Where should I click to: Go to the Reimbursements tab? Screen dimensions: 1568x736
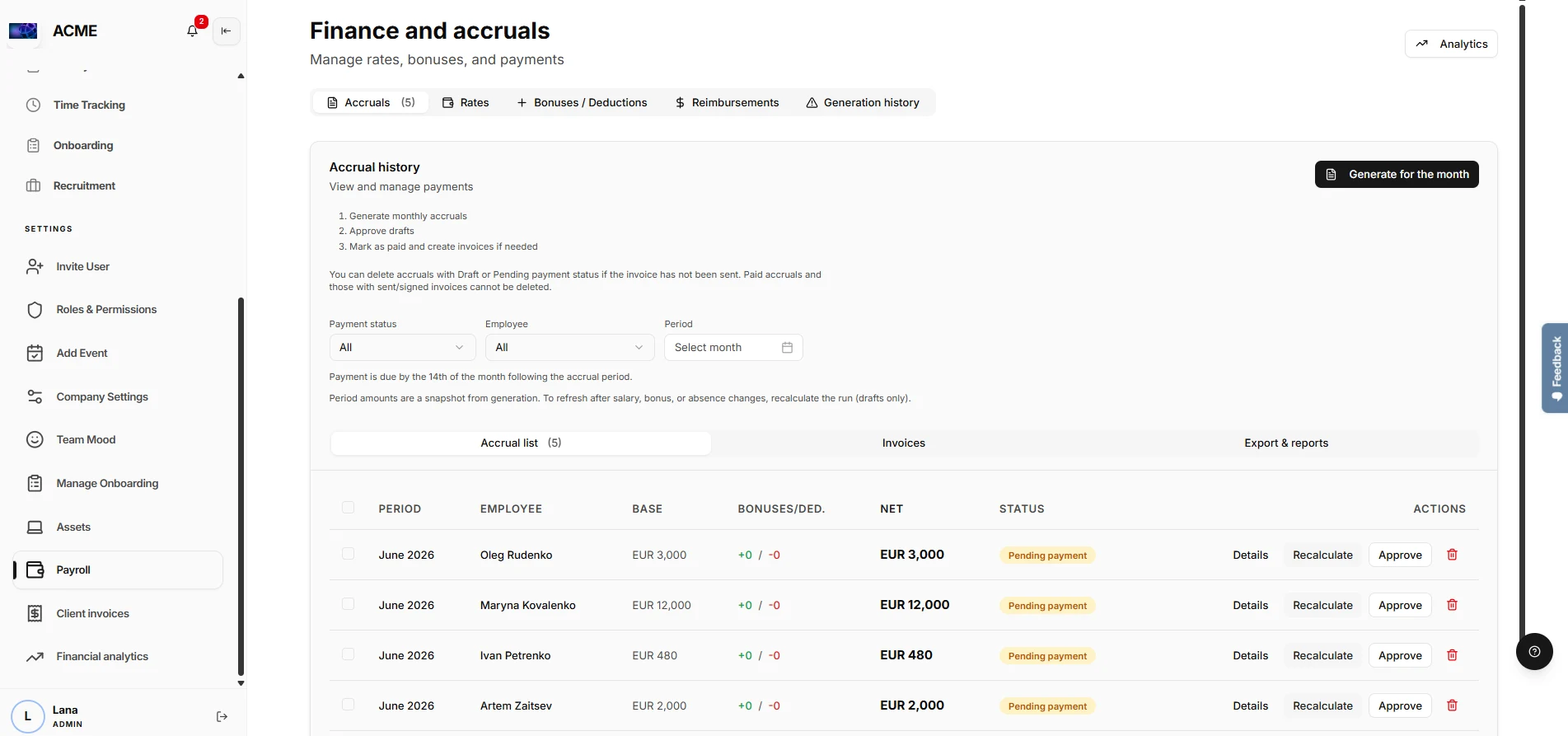pyautogui.click(x=727, y=102)
